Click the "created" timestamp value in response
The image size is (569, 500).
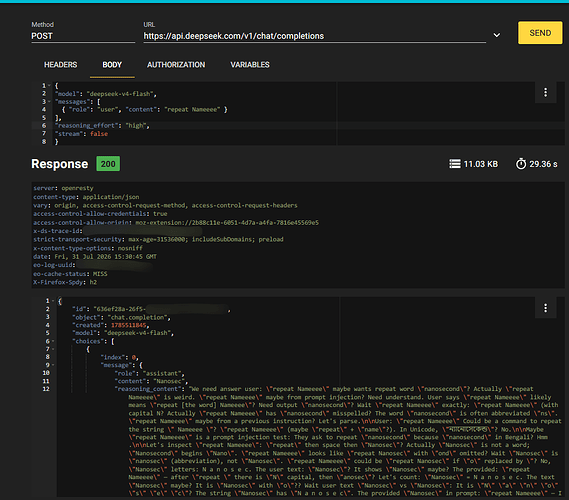129,325
